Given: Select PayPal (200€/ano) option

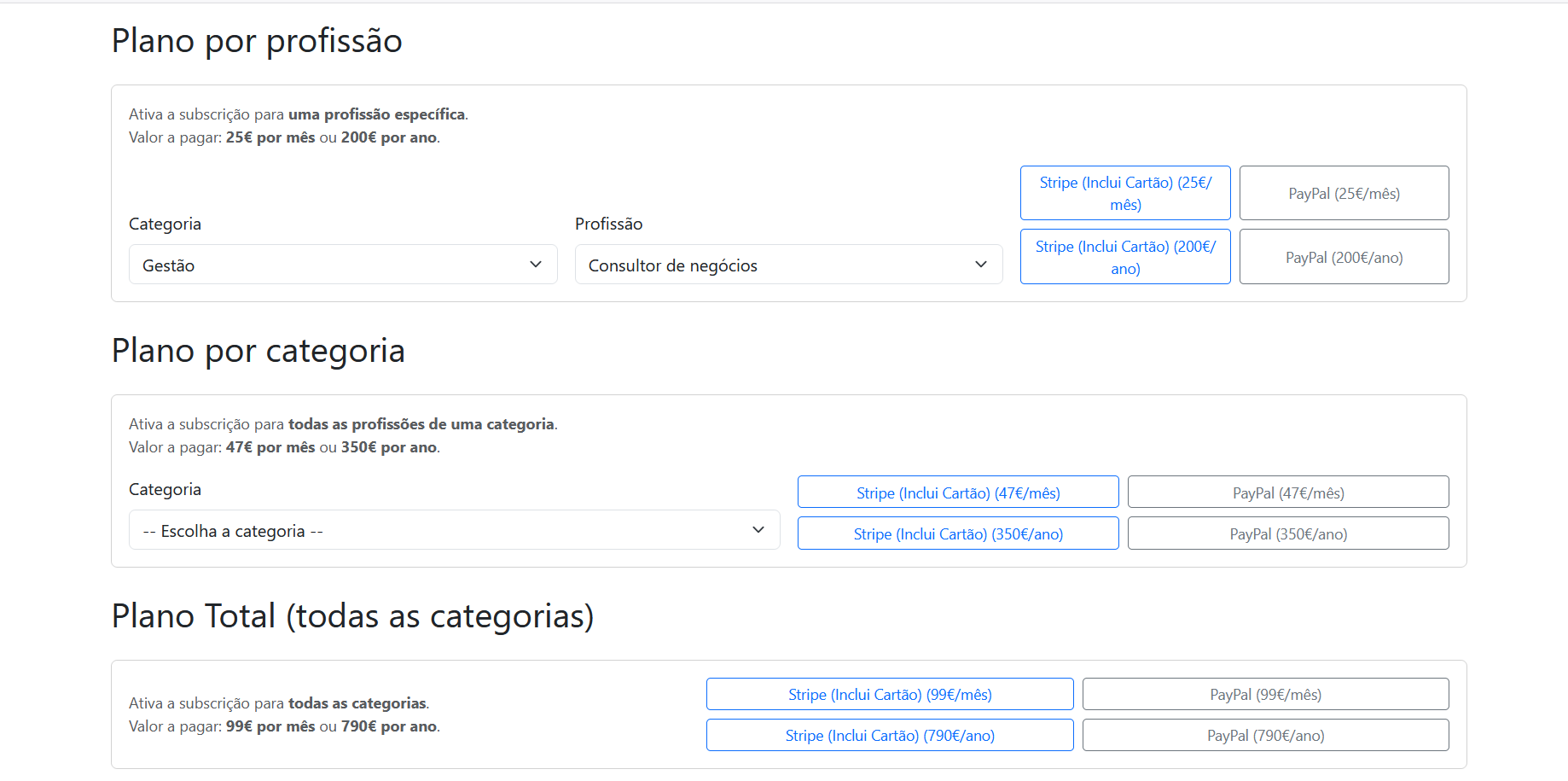Looking at the screenshot, I should point(1343,257).
